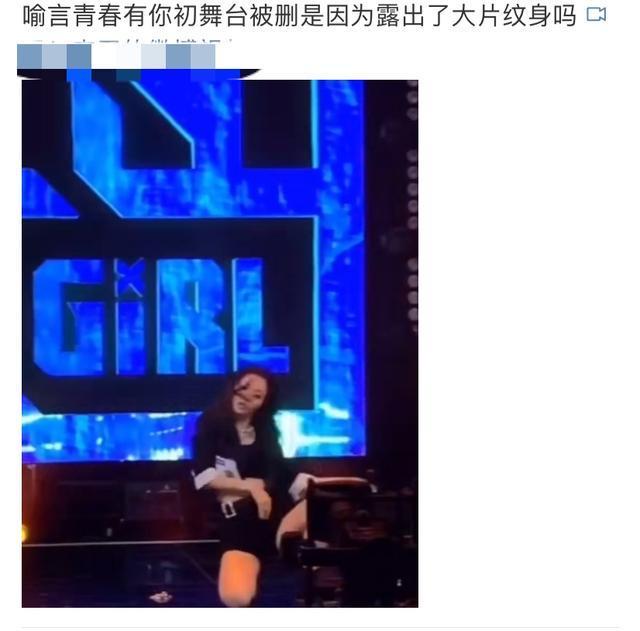
Task: Click the video camera icon beside the title
Action: pyautogui.click(x=596, y=15)
